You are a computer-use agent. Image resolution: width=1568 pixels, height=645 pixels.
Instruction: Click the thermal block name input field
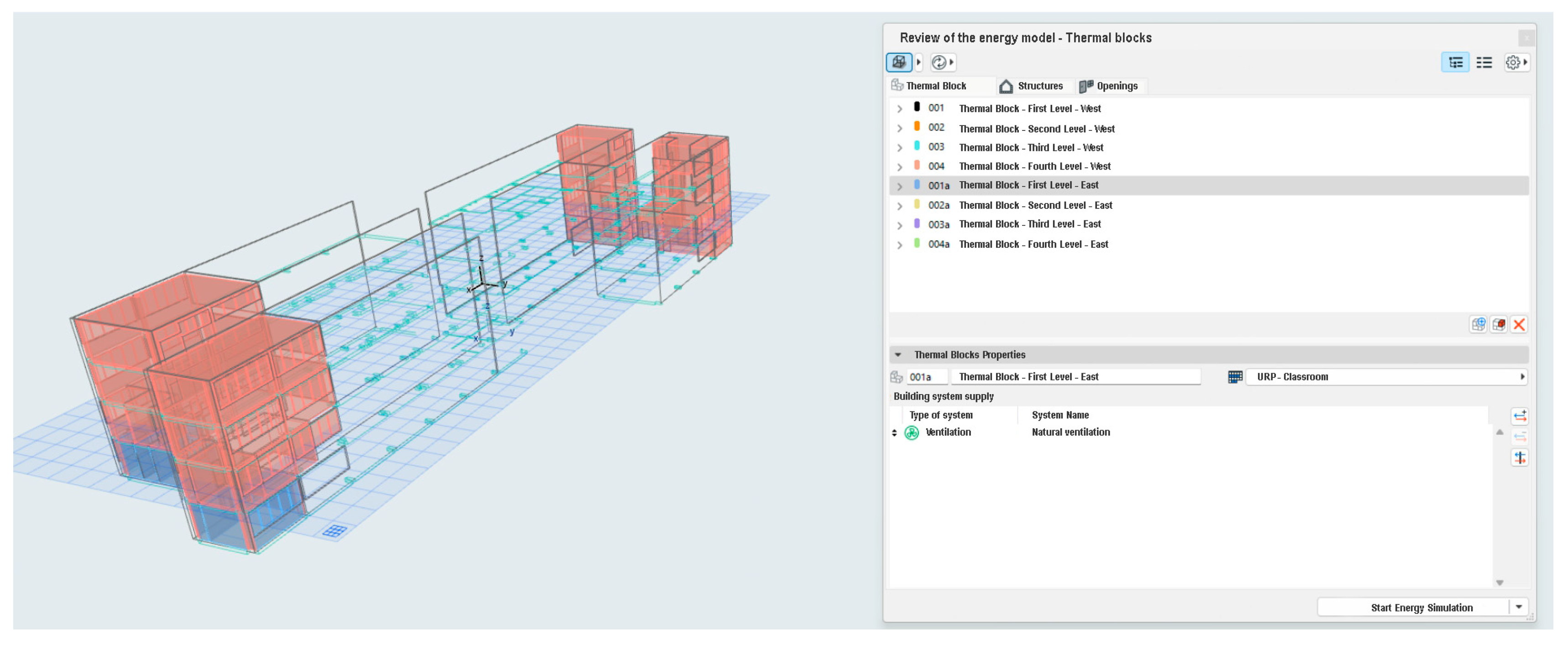[x=1075, y=377]
